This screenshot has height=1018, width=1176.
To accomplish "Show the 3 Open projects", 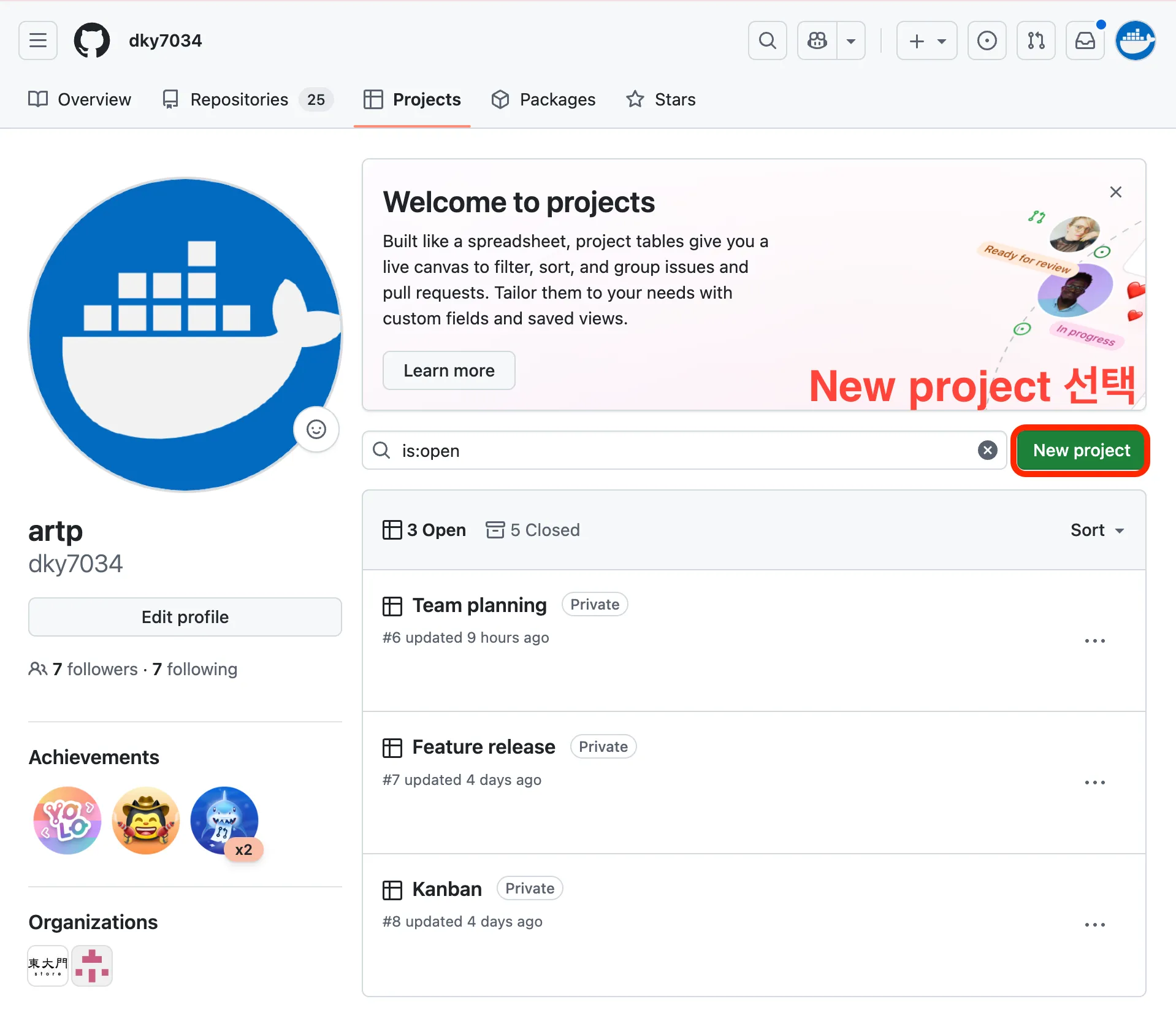I will [x=424, y=530].
